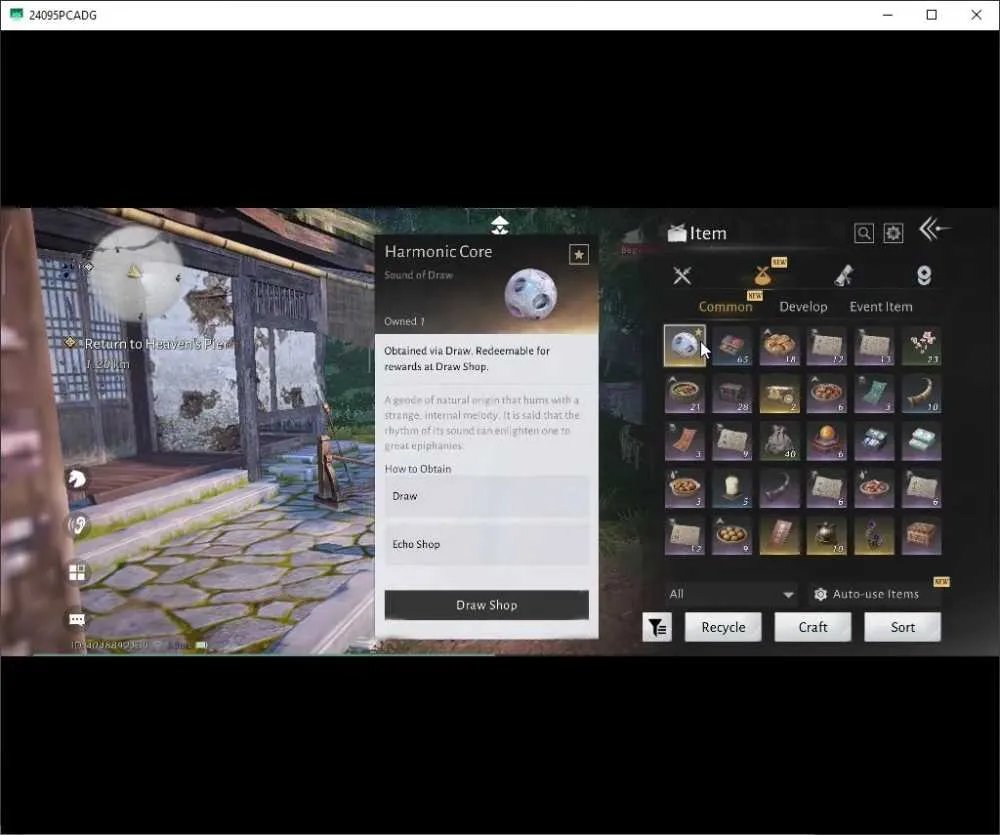
Task: Select the gold-background item with count 2
Action: point(779,394)
